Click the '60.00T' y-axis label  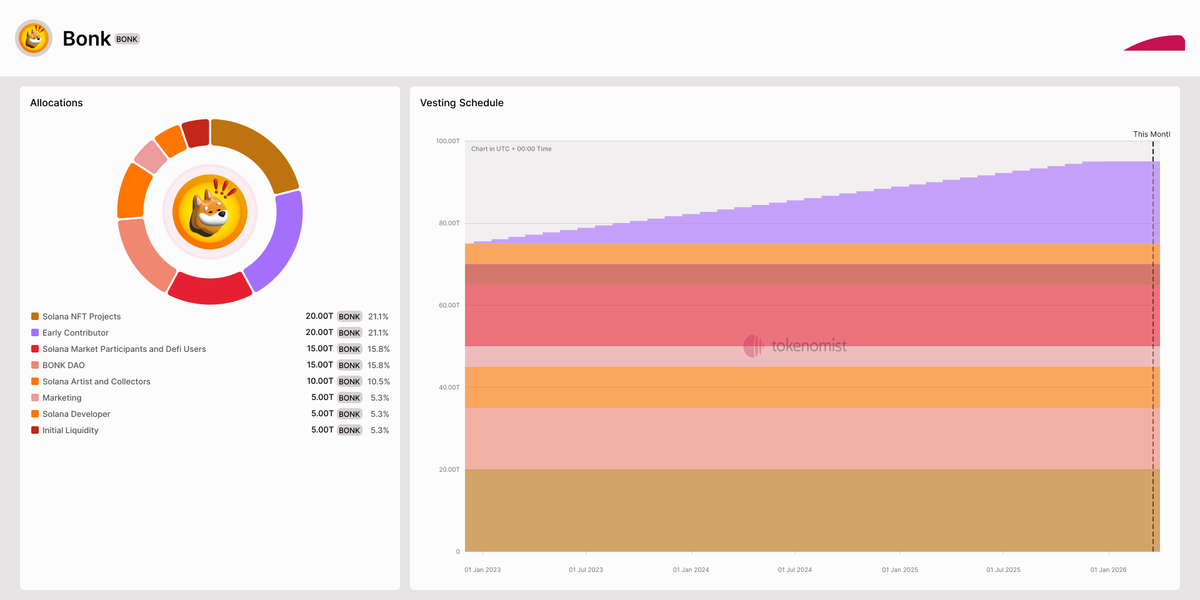coord(449,305)
